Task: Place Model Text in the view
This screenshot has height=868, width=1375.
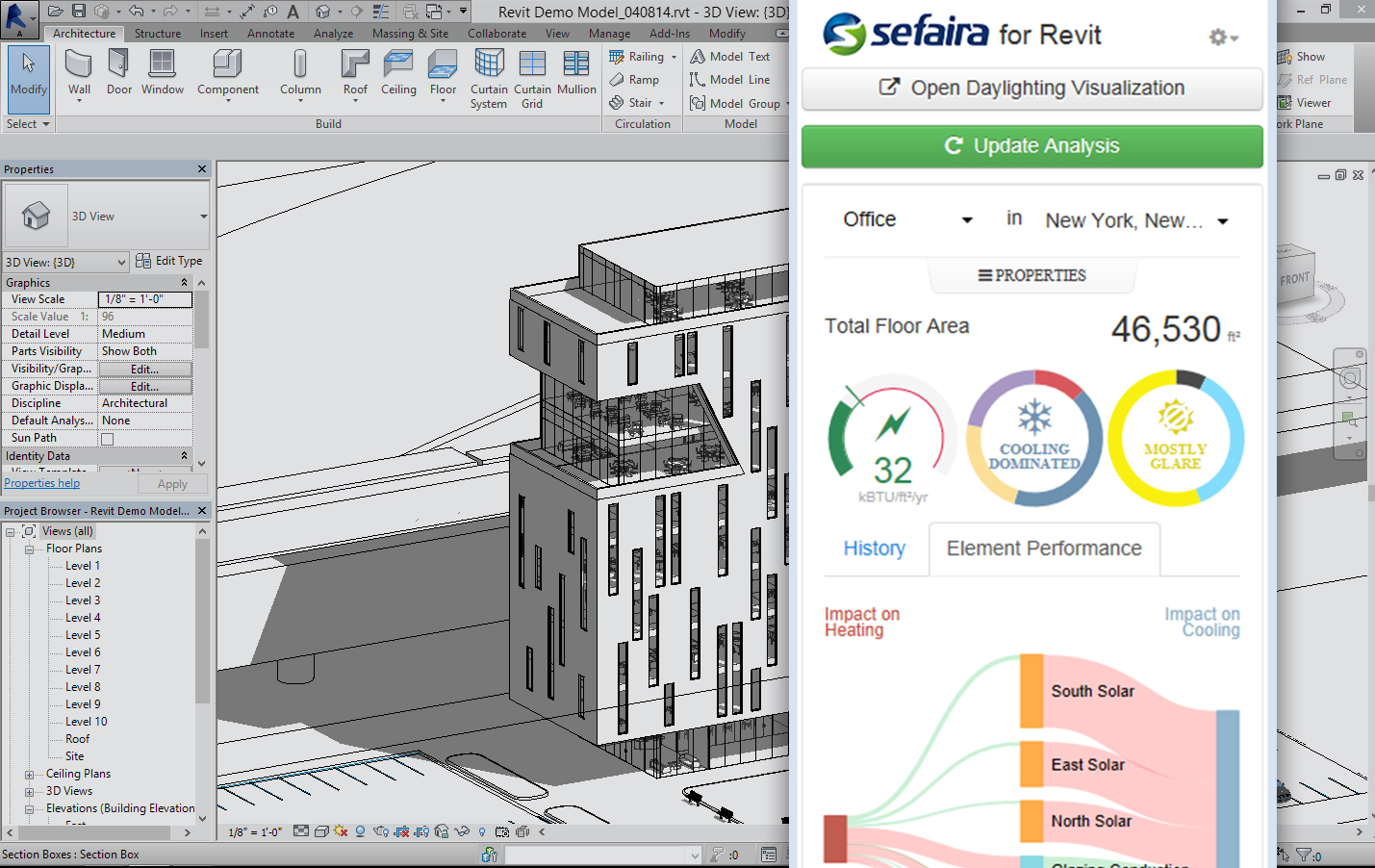Action: pos(736,56)
